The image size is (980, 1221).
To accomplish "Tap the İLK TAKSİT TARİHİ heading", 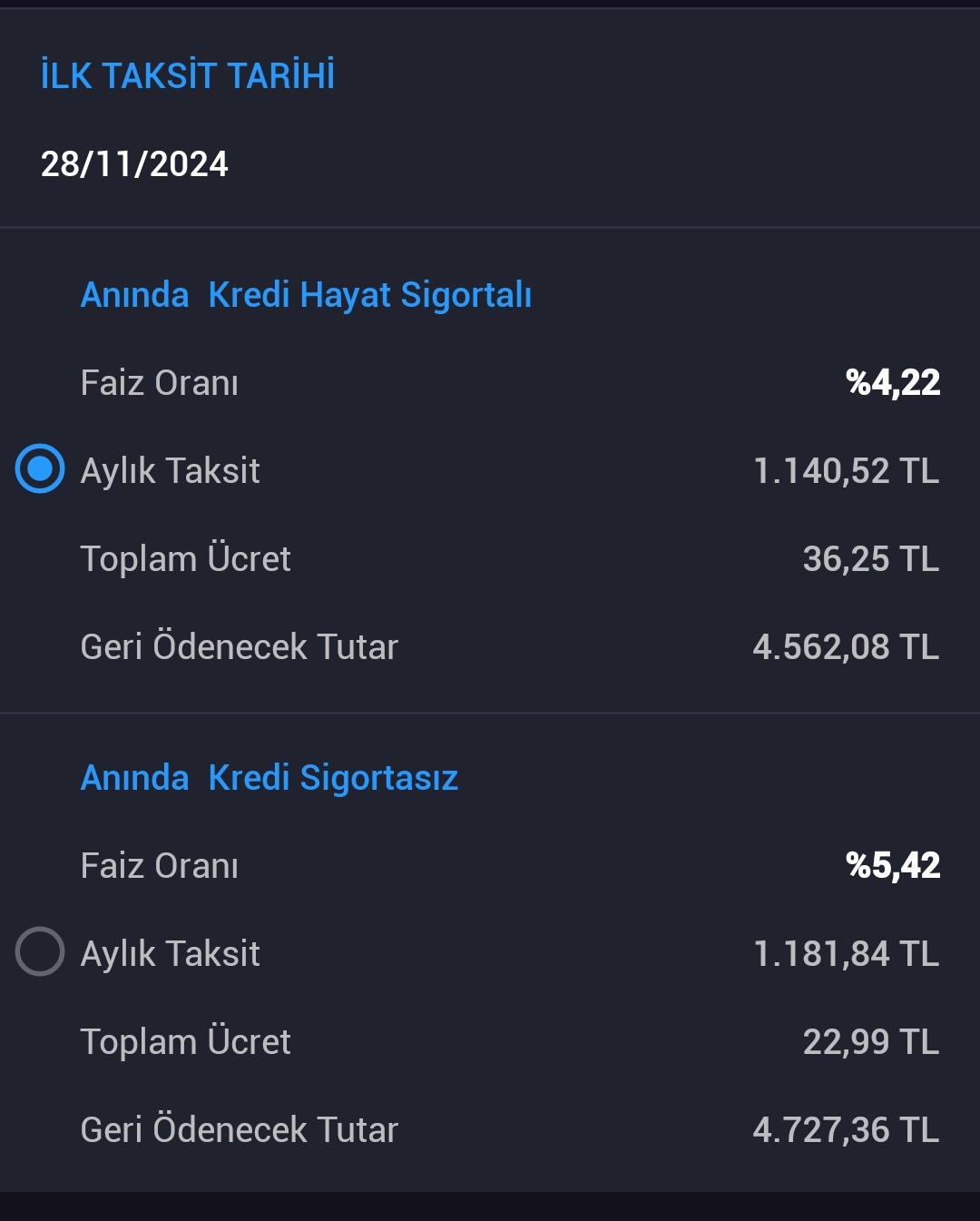I will 188,76.
